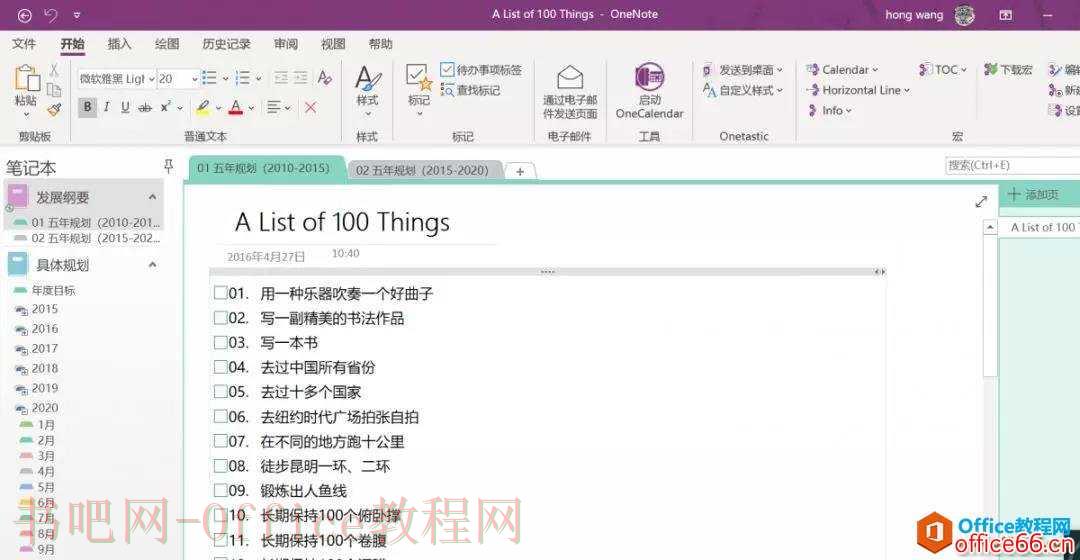Check item 03 write a book
Viewport: 1080px width, 560px height.
(220, 342)
